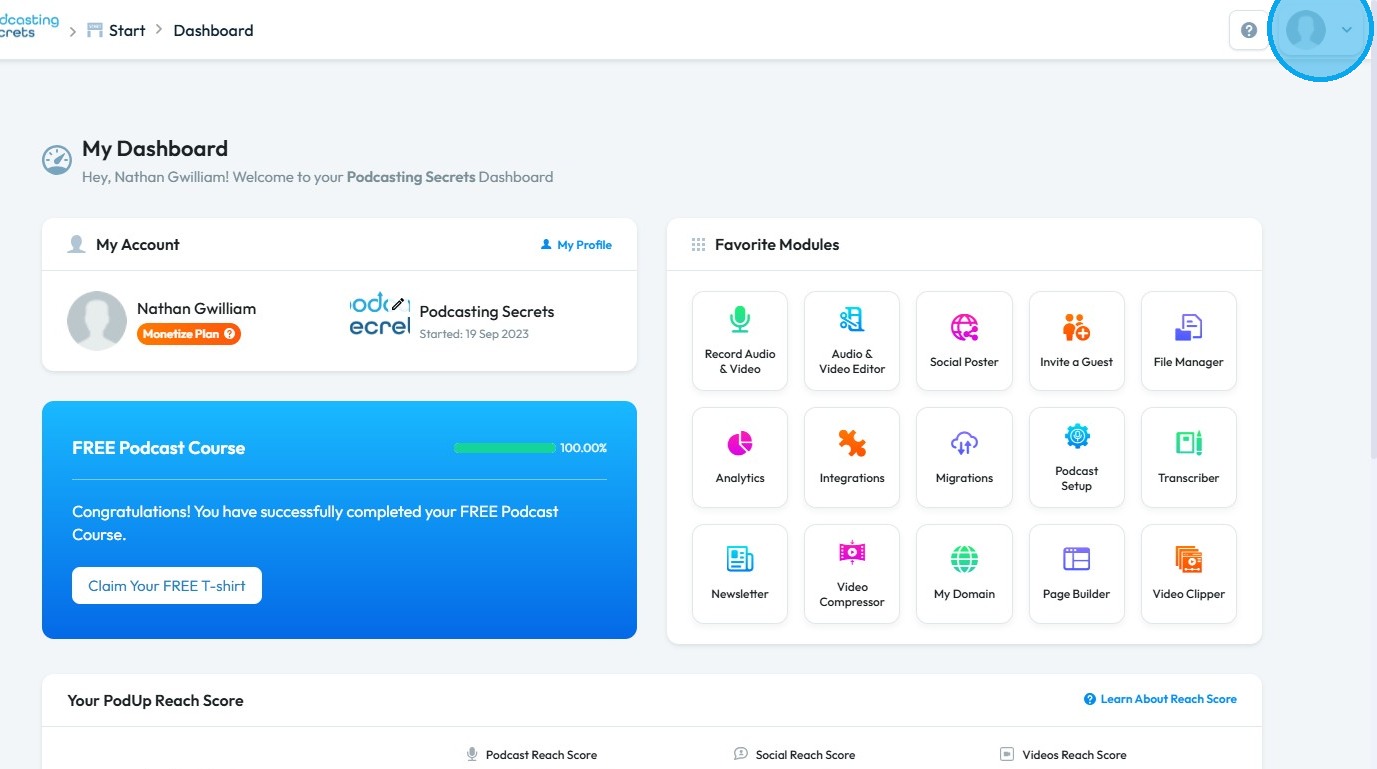
Task: Click the Social Reach Score label
Action: click(805, 755)
